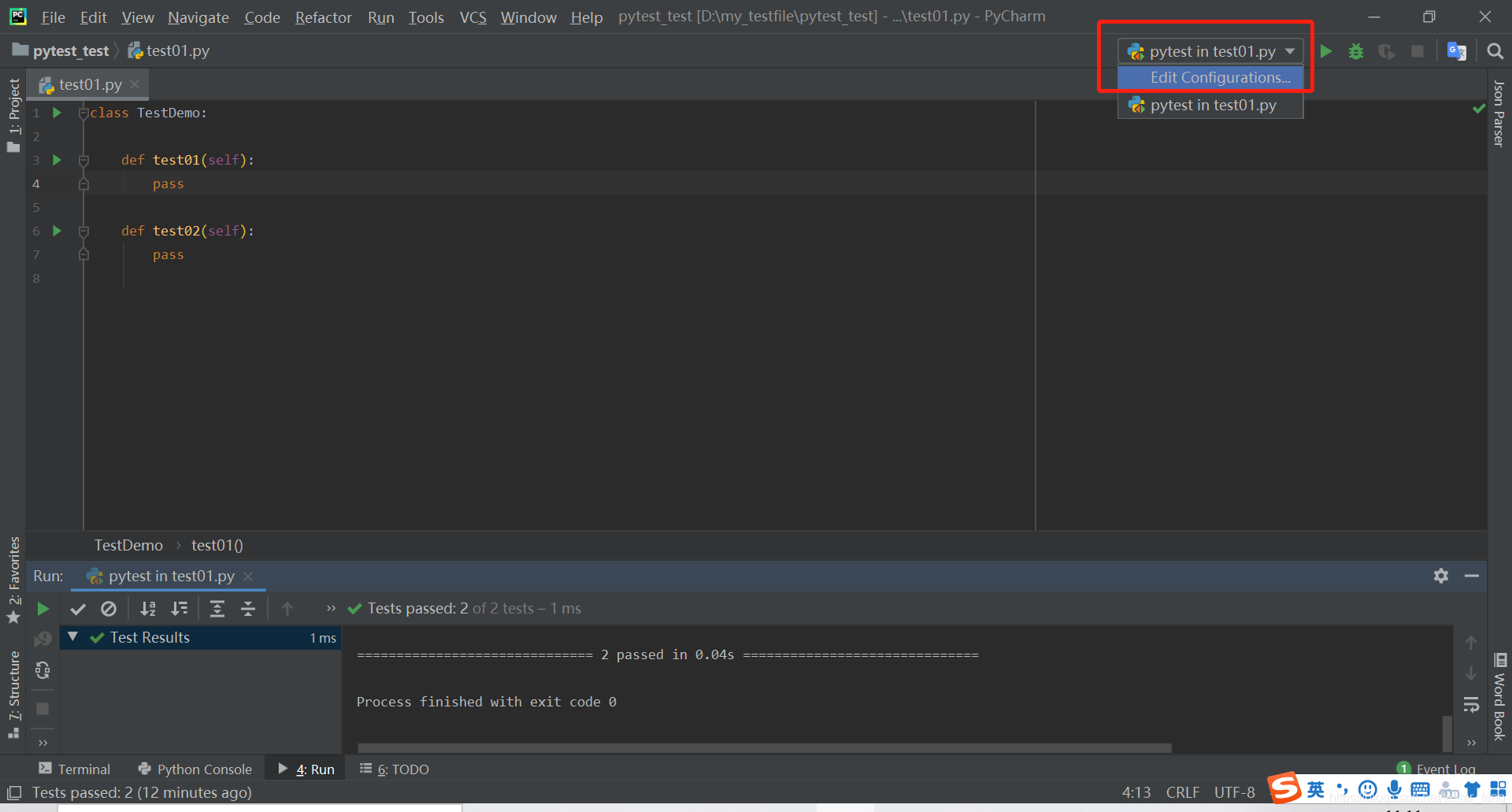This screenshot has width=1512, height=812.
Task: Open the translate plugin icon
Action: 1457,51
